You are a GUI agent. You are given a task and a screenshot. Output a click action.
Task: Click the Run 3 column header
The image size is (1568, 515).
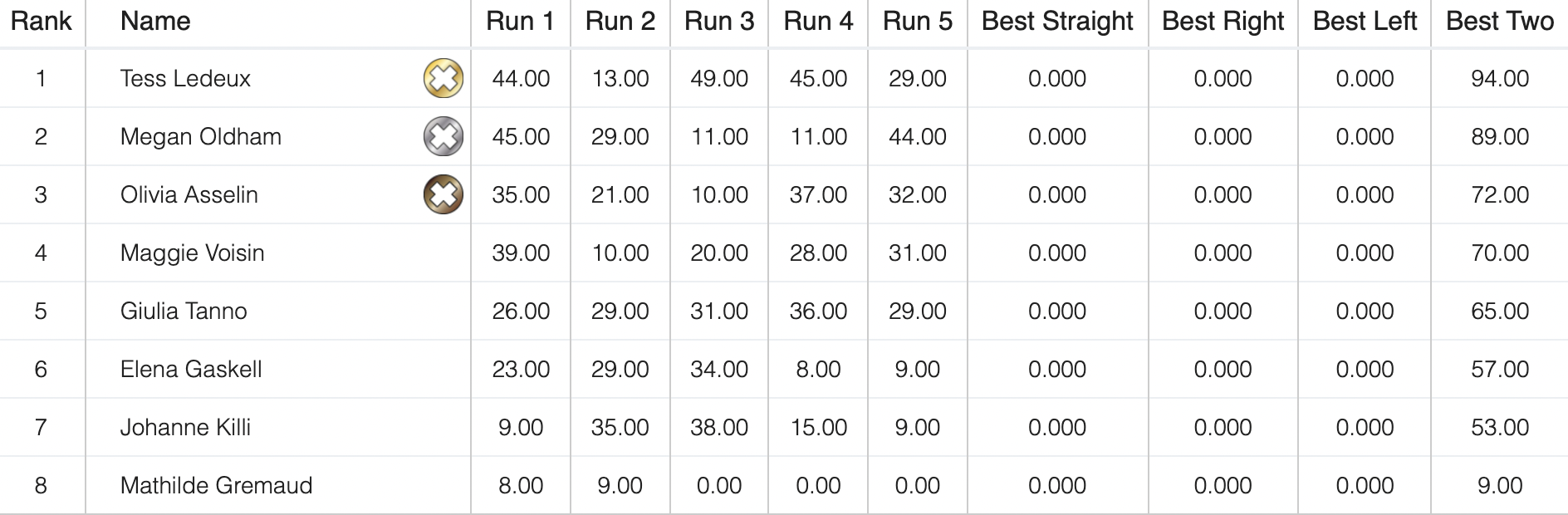719,22
